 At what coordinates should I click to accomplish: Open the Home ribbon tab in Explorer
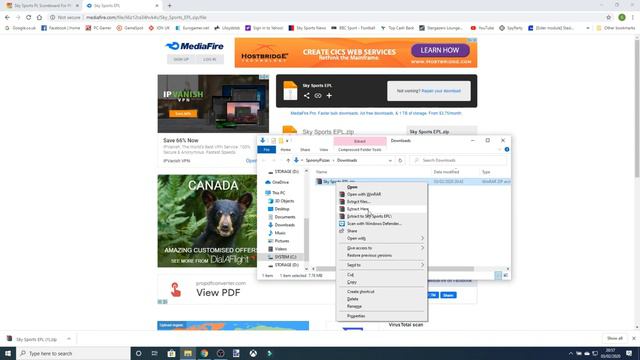[x=285, y=150]
